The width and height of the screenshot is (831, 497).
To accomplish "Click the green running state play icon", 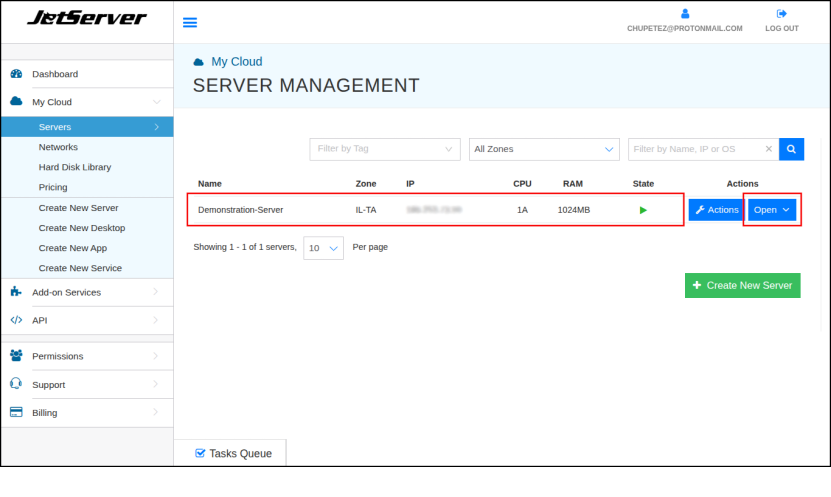I will (x=643, y=210).
